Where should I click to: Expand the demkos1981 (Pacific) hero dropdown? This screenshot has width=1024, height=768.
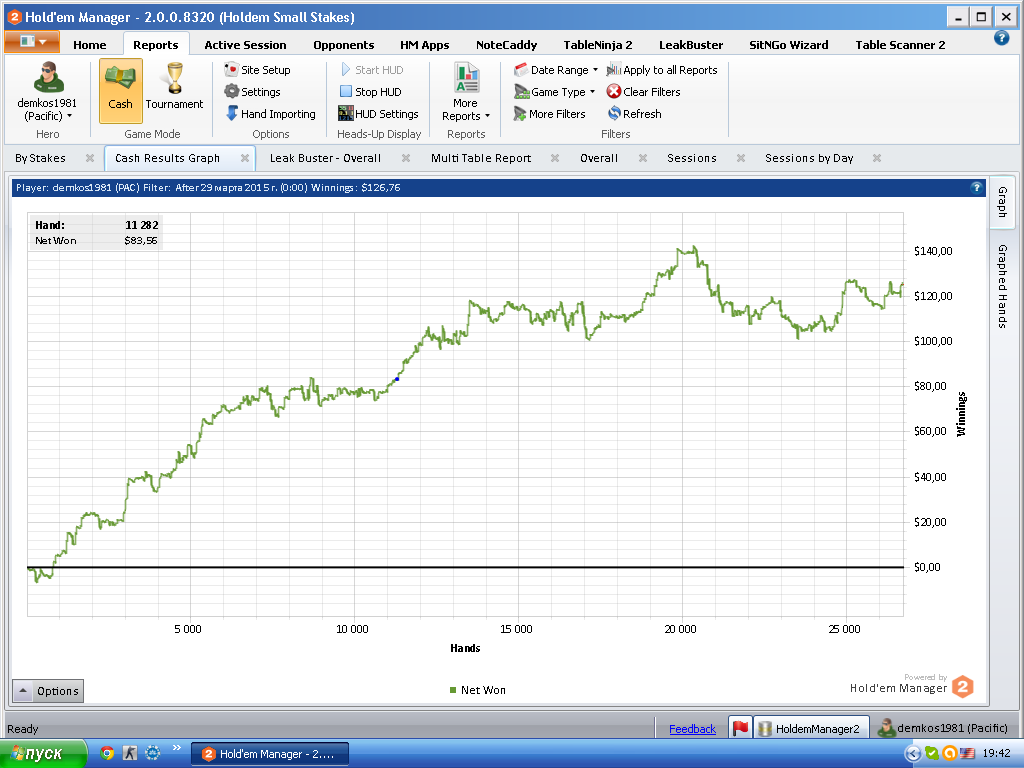[x=46, y=110]
